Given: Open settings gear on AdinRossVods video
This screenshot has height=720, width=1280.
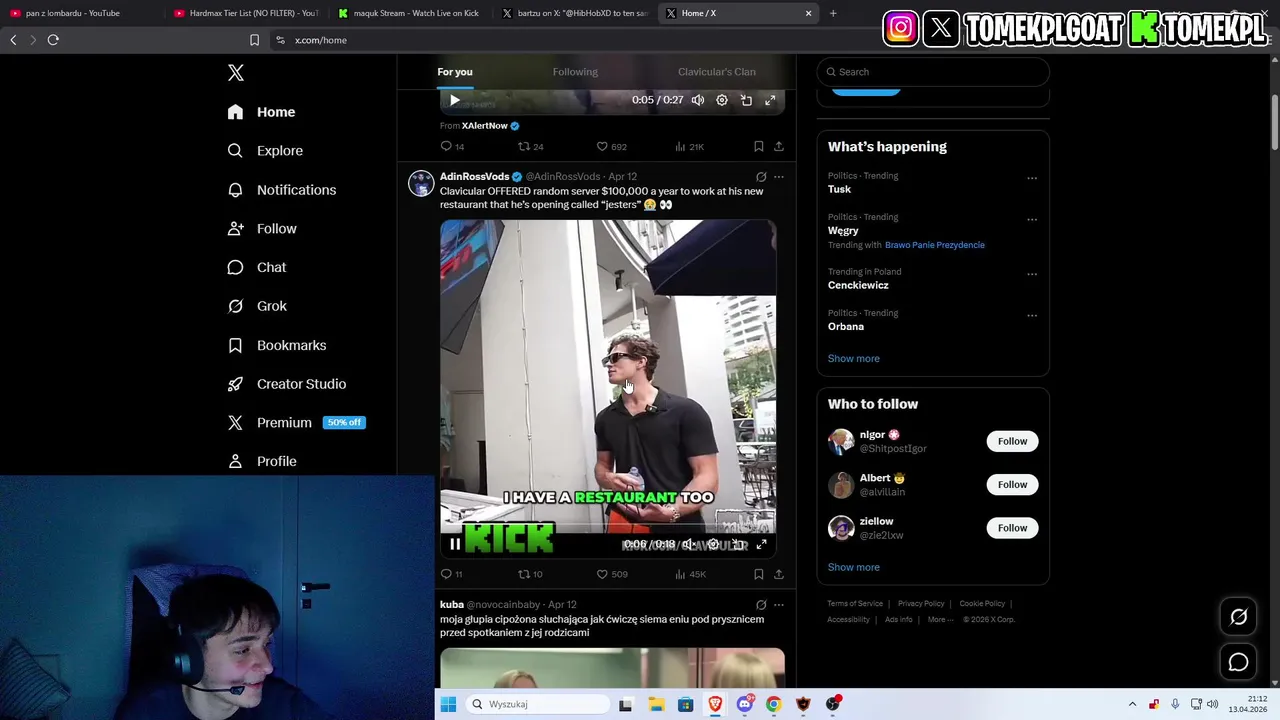Looking at the screenshot, I should pyautogui.click(x=713, y=544).
